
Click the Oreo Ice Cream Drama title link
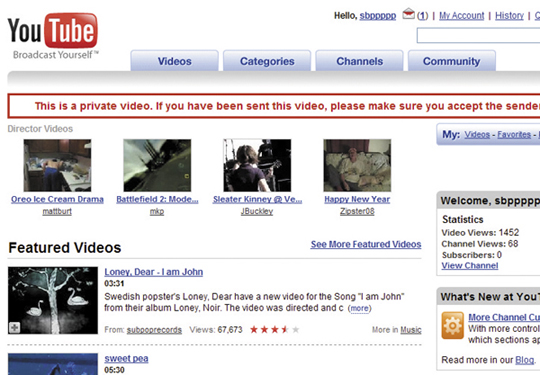point(57,199)
